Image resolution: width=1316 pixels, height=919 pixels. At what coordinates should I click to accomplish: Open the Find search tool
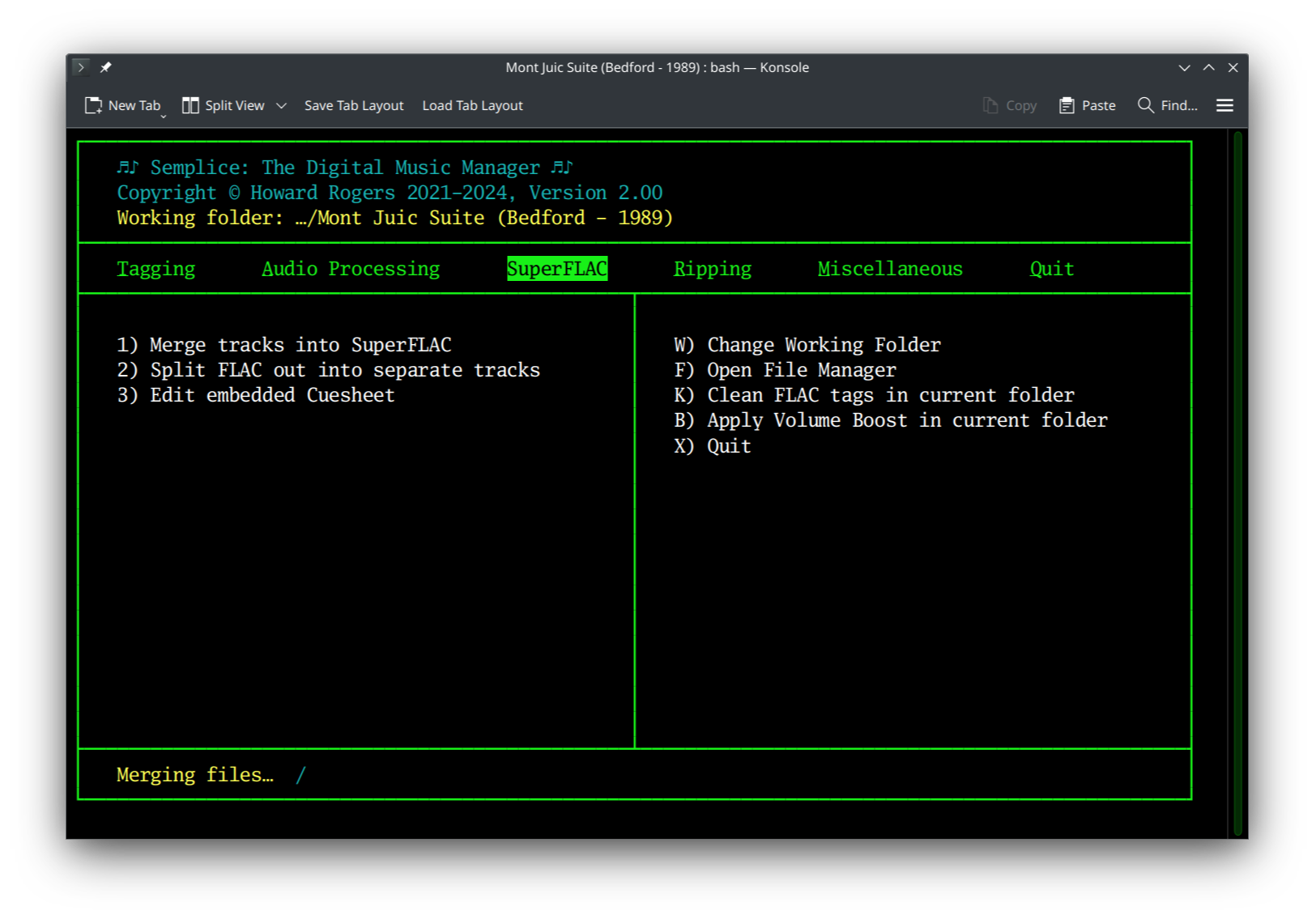(1167, 104)
